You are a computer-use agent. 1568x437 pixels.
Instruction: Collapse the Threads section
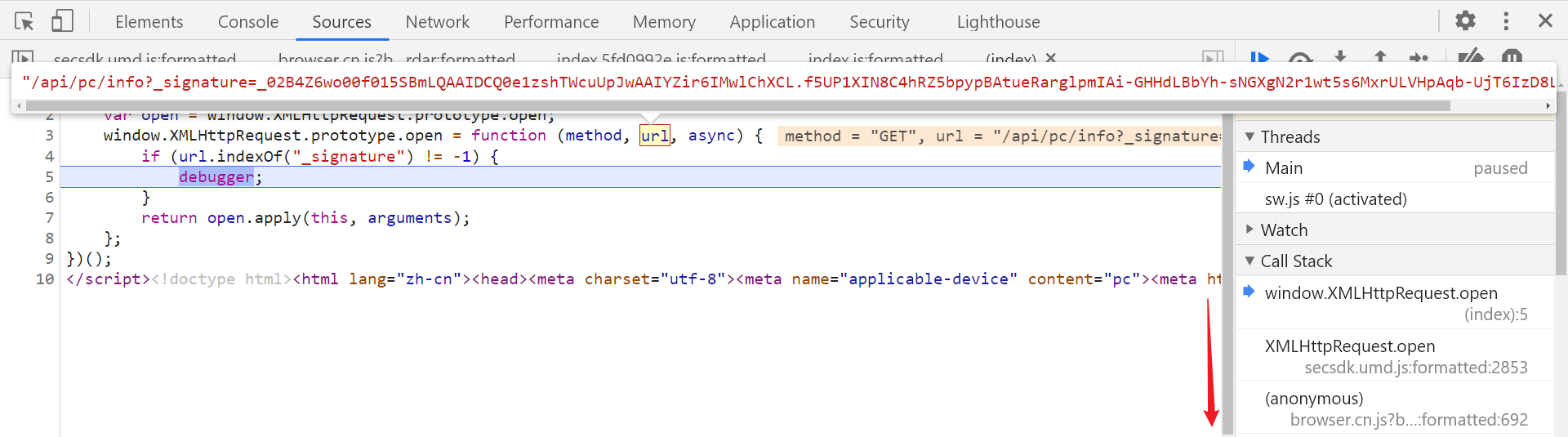pyautogui.click(x=1395, y=137)
